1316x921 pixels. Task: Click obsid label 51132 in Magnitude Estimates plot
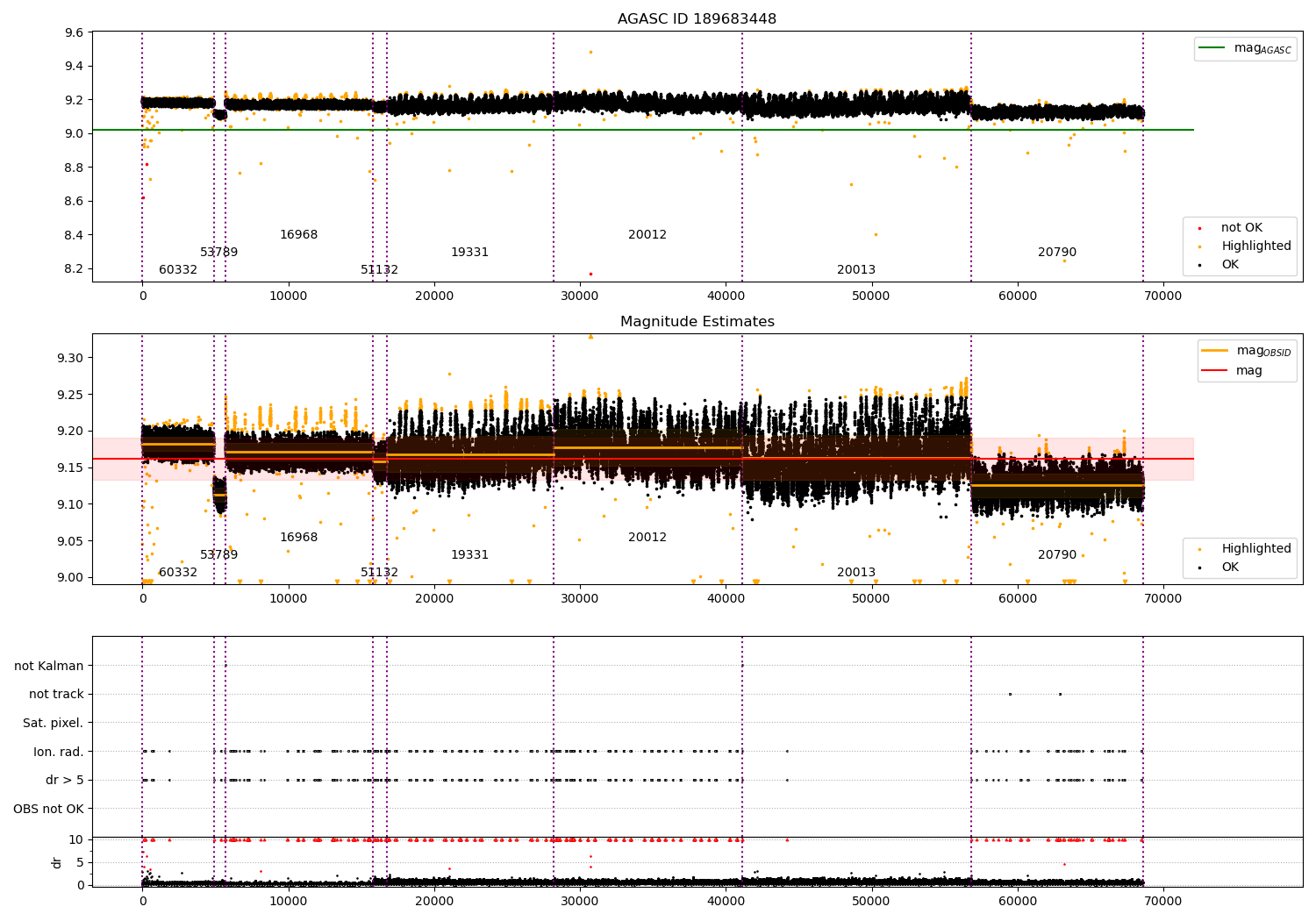pyautogui.click(x=380, y=573)
